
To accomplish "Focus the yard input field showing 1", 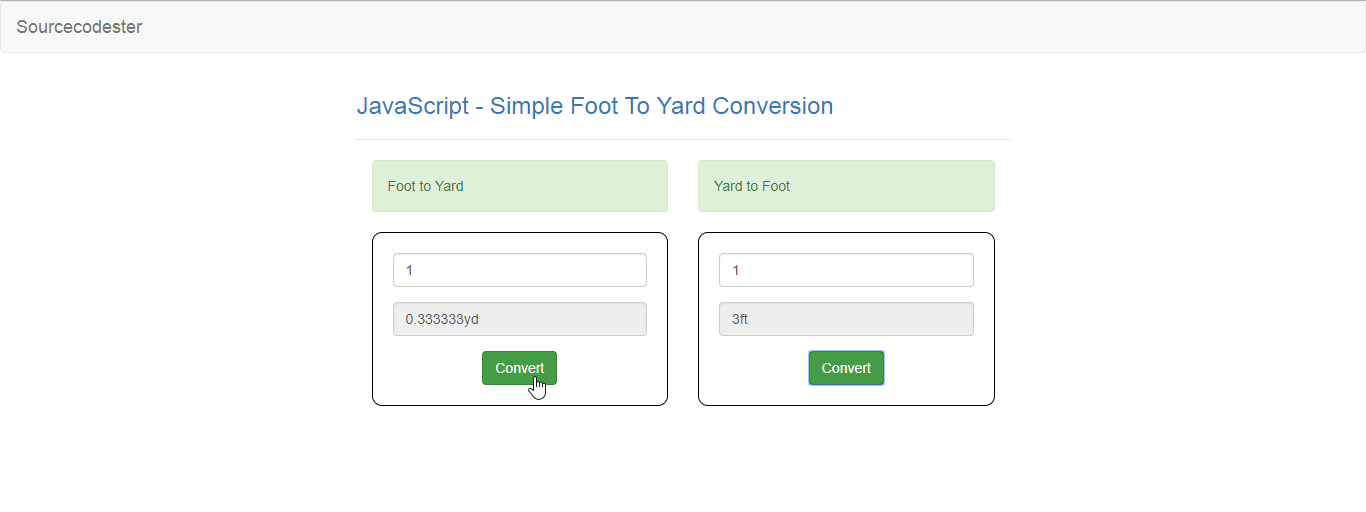I will point(846,270).
